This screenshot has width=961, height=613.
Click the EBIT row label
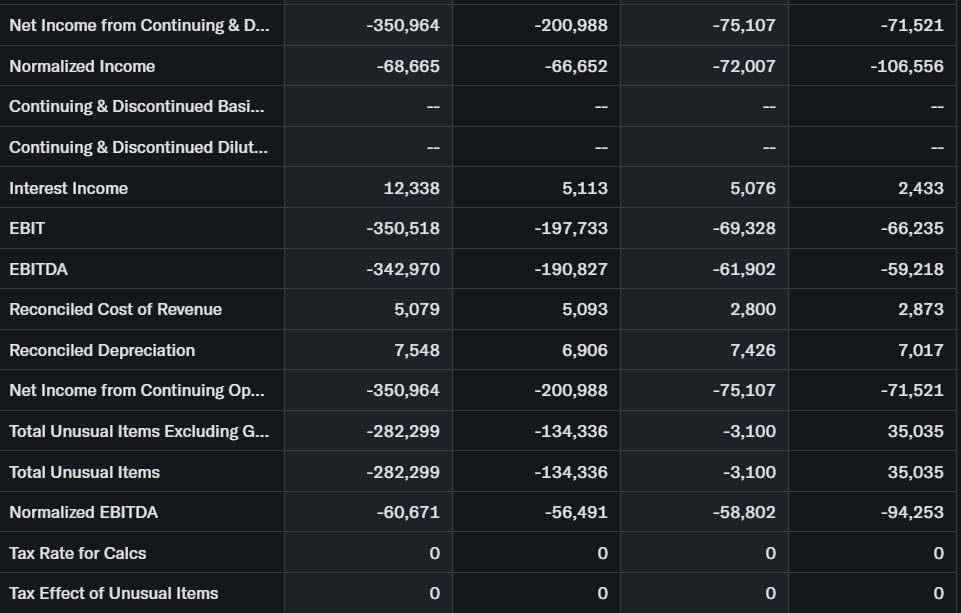click(27, 228)
